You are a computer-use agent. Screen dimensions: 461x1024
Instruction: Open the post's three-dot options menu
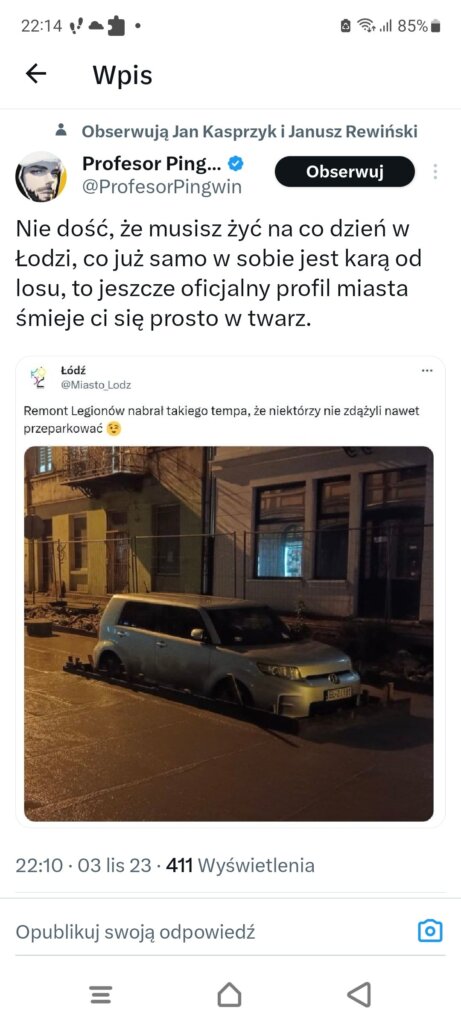[x=435, y=172]
